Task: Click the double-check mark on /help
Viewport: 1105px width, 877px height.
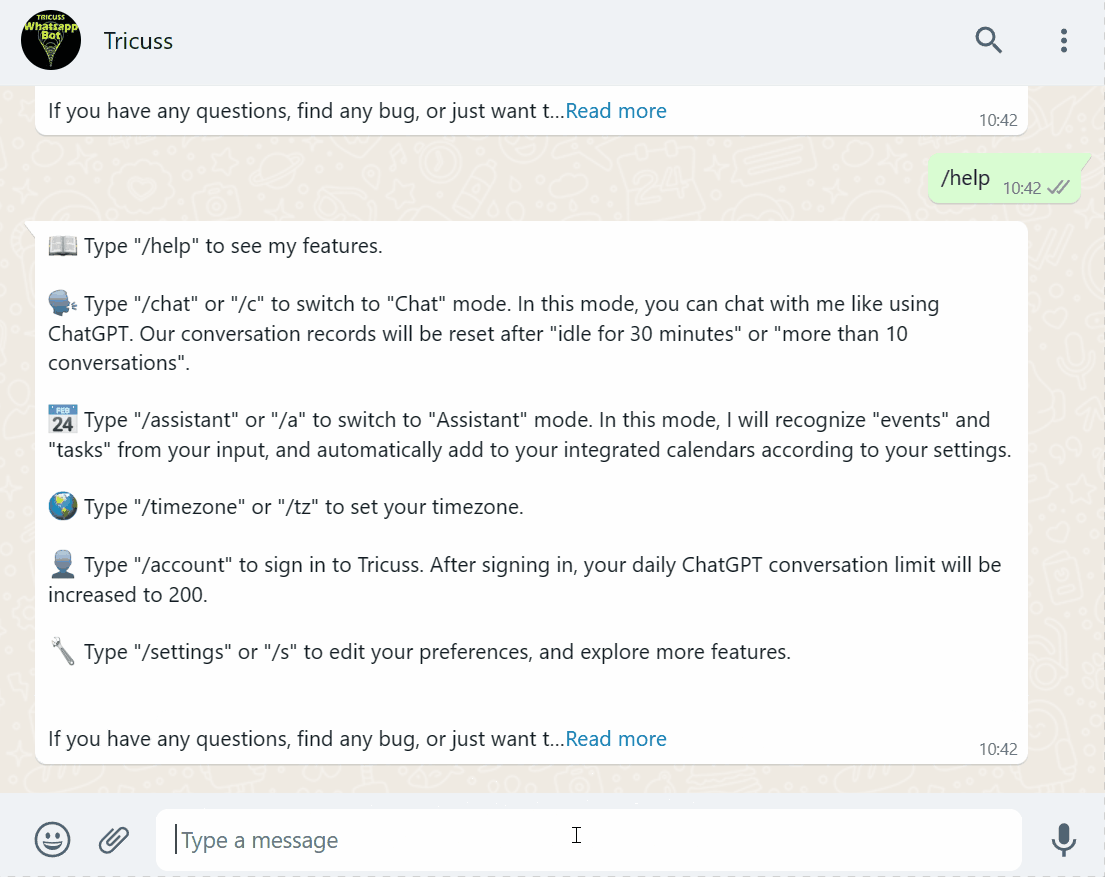Action: tap(1058, 188)
